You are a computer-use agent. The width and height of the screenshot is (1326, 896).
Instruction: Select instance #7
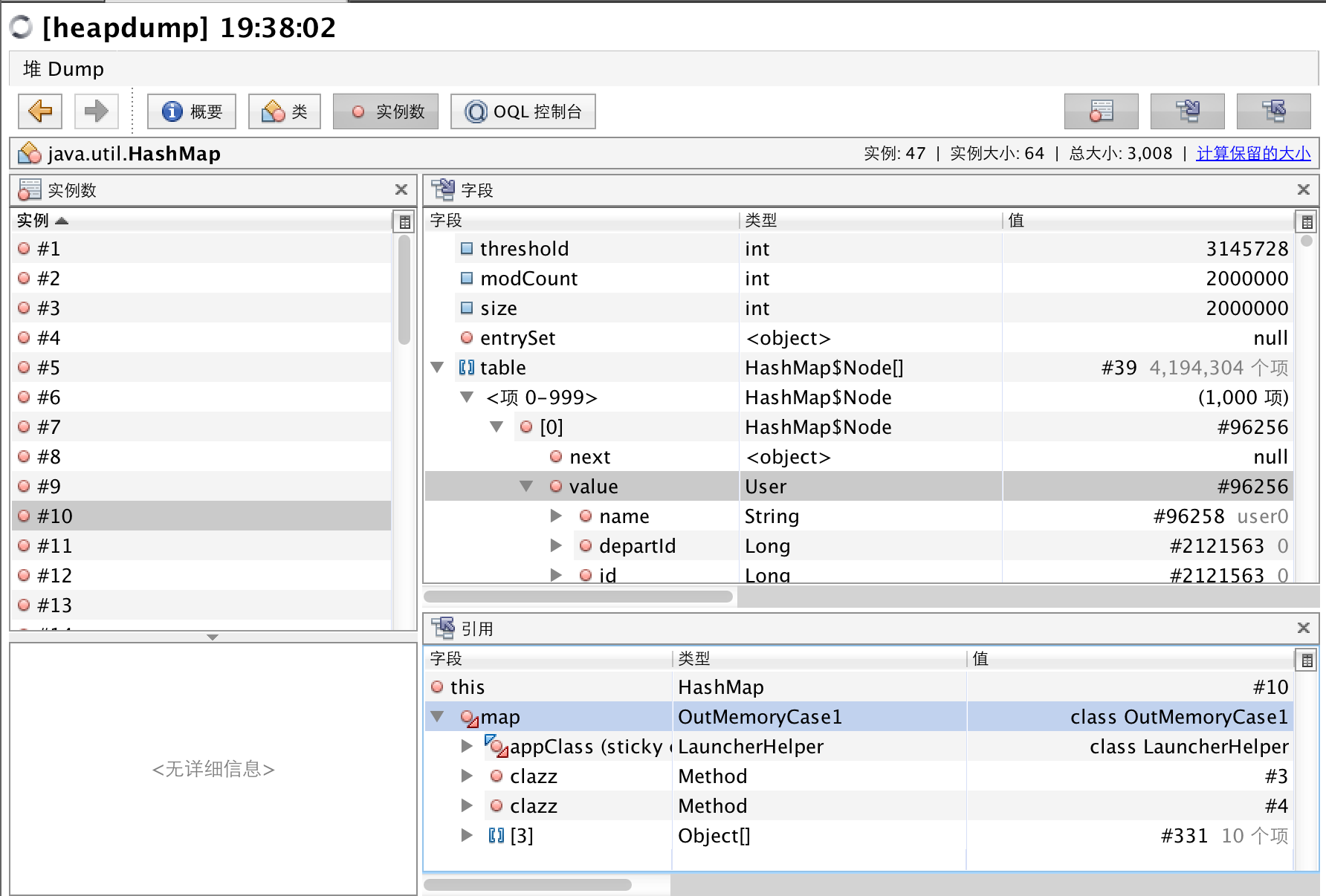pyautogui.click(x=201, y=426)
